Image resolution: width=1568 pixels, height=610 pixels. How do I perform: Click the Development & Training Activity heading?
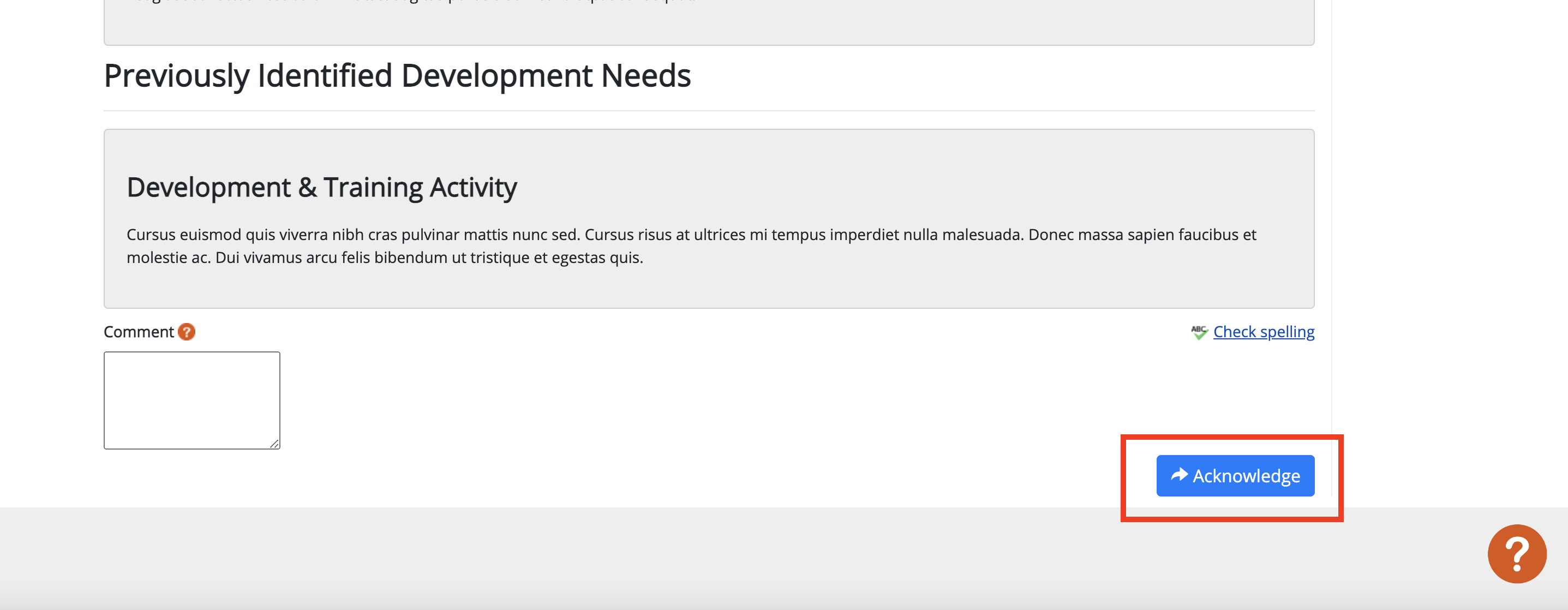[x=321, y=188]
